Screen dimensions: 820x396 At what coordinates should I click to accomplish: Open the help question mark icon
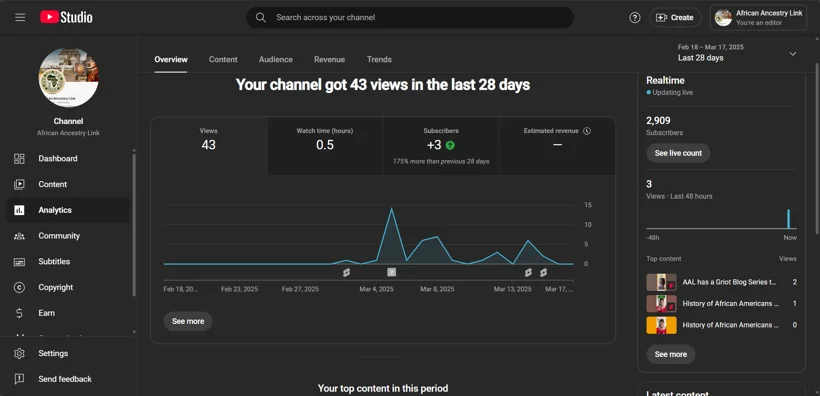click(634, 17)
